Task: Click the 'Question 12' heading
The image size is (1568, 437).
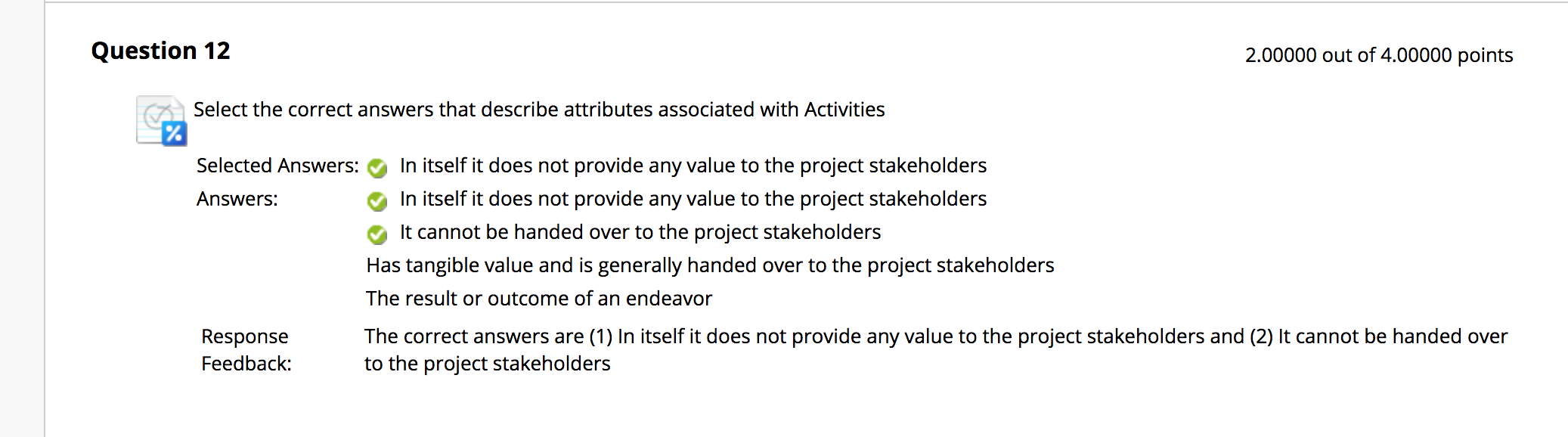Action: [160, 51]
